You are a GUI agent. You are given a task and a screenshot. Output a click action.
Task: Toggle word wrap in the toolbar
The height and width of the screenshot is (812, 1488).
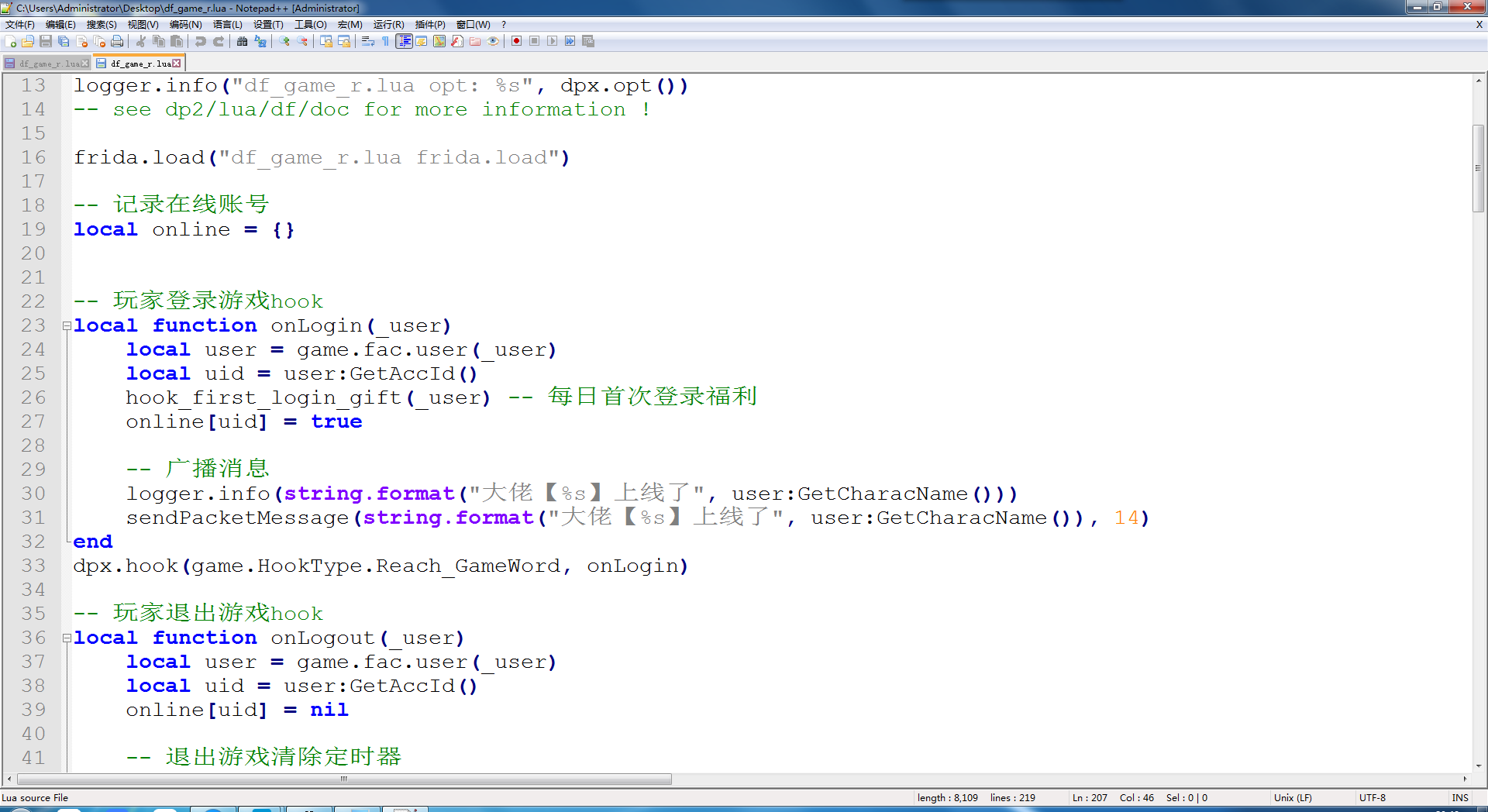[368, 41]
